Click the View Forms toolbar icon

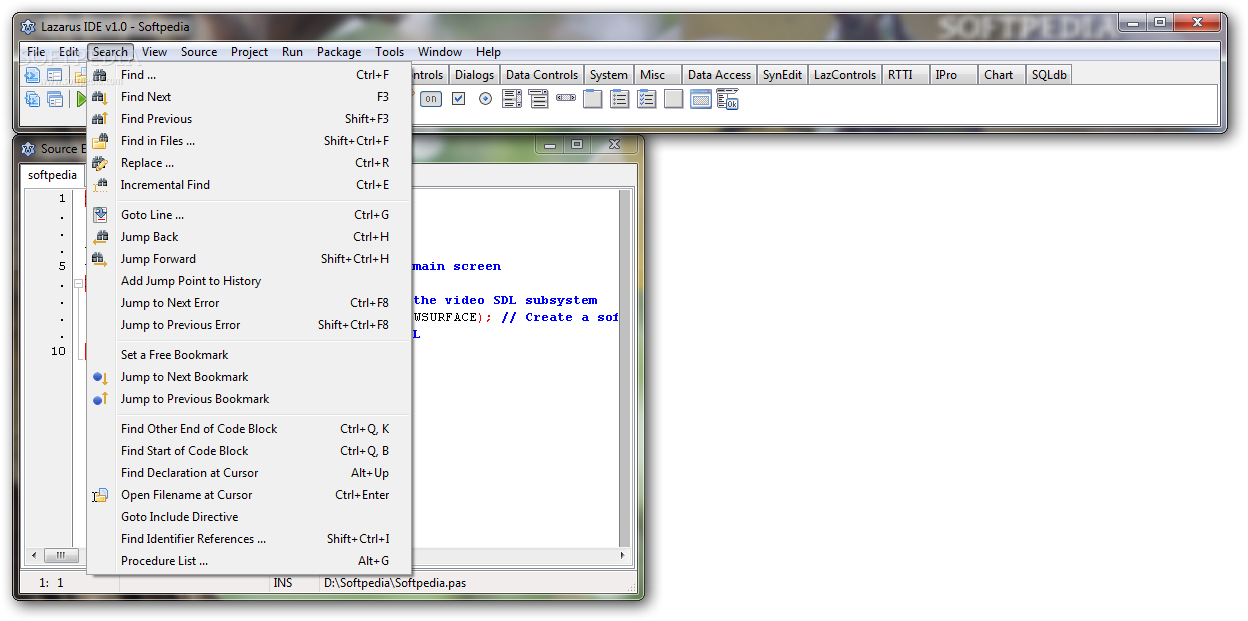pyautogui.click(x=55, y=99)
